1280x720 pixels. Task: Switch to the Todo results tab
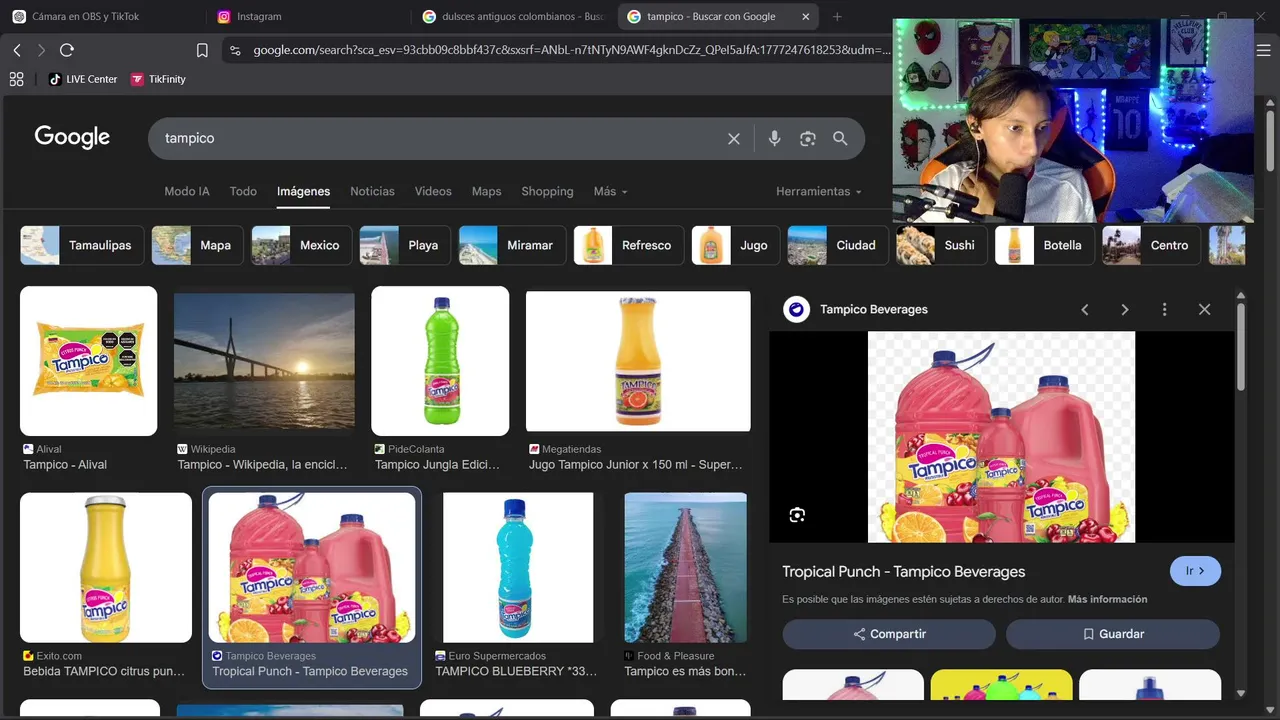point(243,191)
